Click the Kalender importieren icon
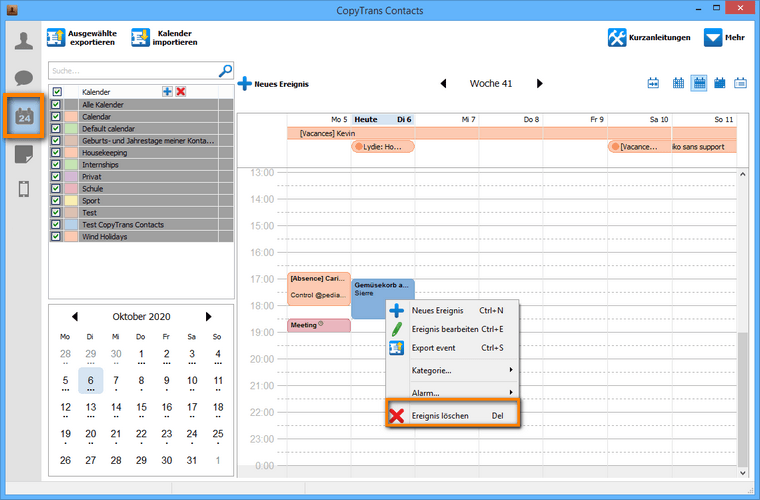Image resolution: width=760 pixels, height=500 pixels. (x=140, y=37)
